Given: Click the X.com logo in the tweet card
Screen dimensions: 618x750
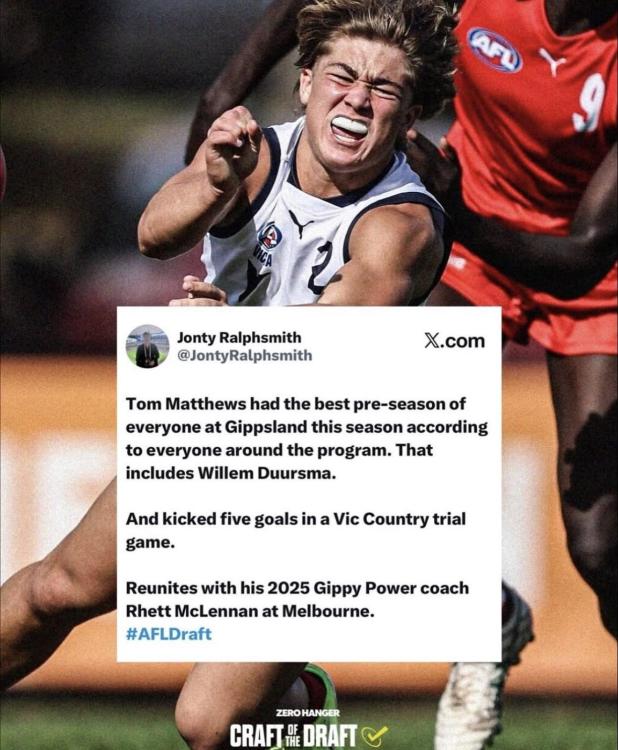Looking at the screenshot, I should [x=454, y=341].
